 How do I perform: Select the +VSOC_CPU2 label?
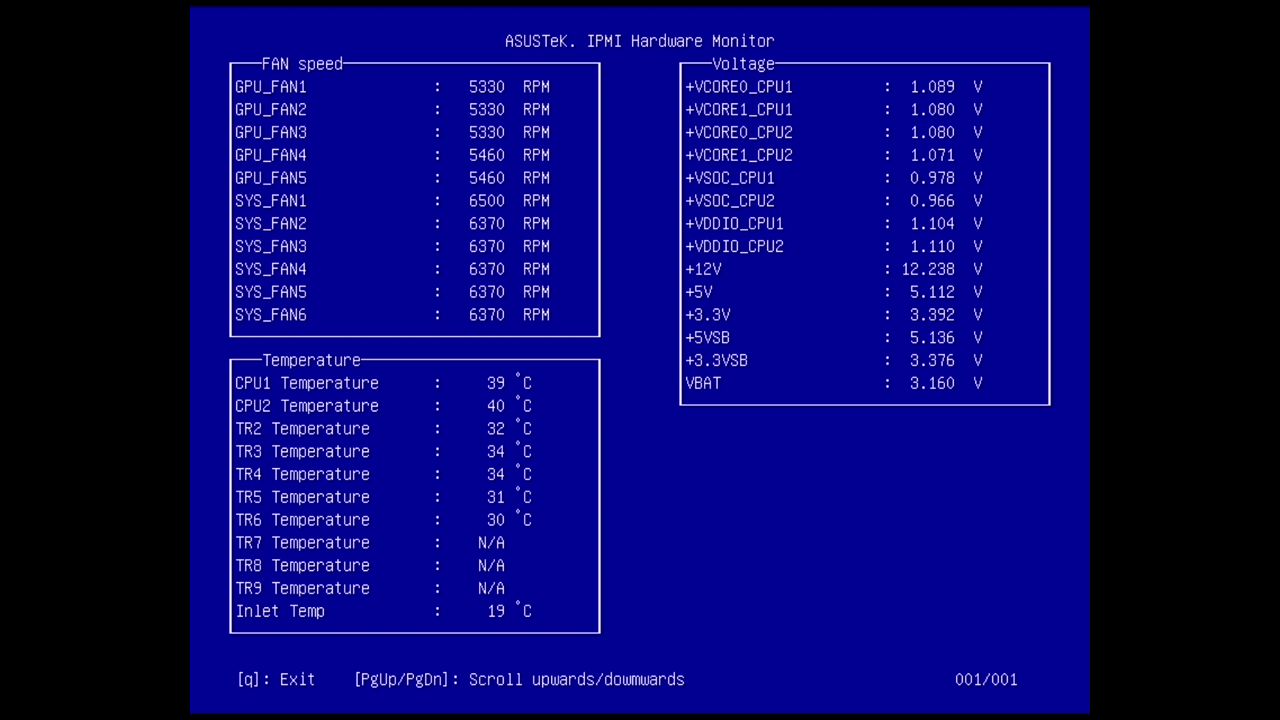tap(730, 201)
